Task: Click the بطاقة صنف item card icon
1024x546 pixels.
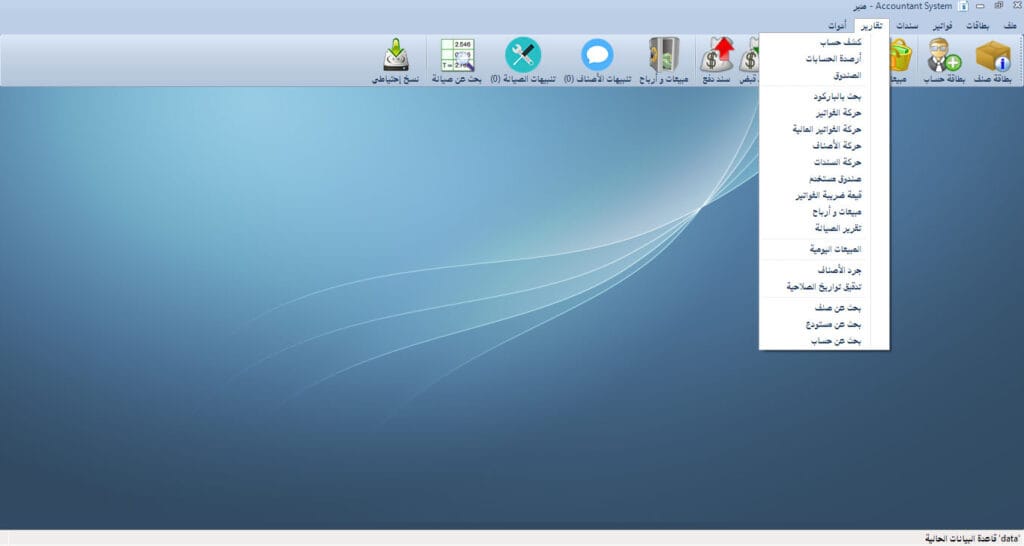Action: click(992, 56)
